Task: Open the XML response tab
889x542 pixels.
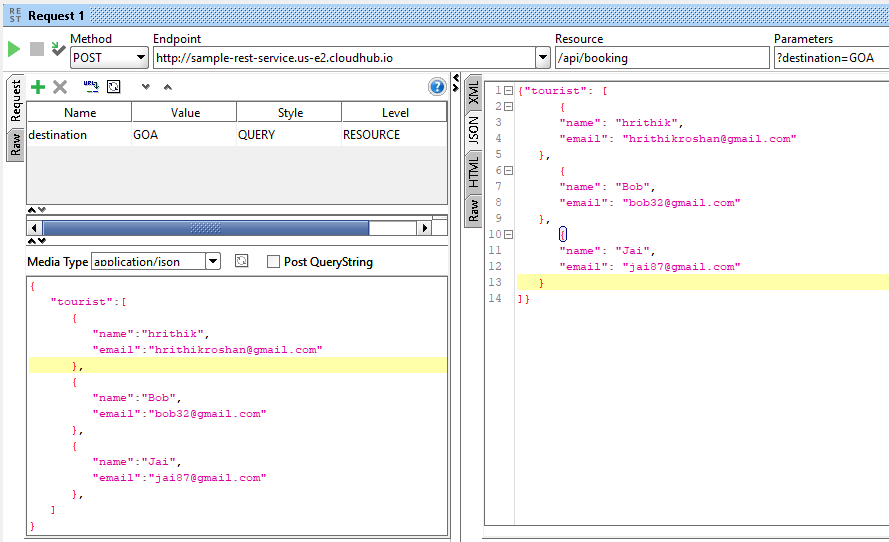Action: point(473,92)
